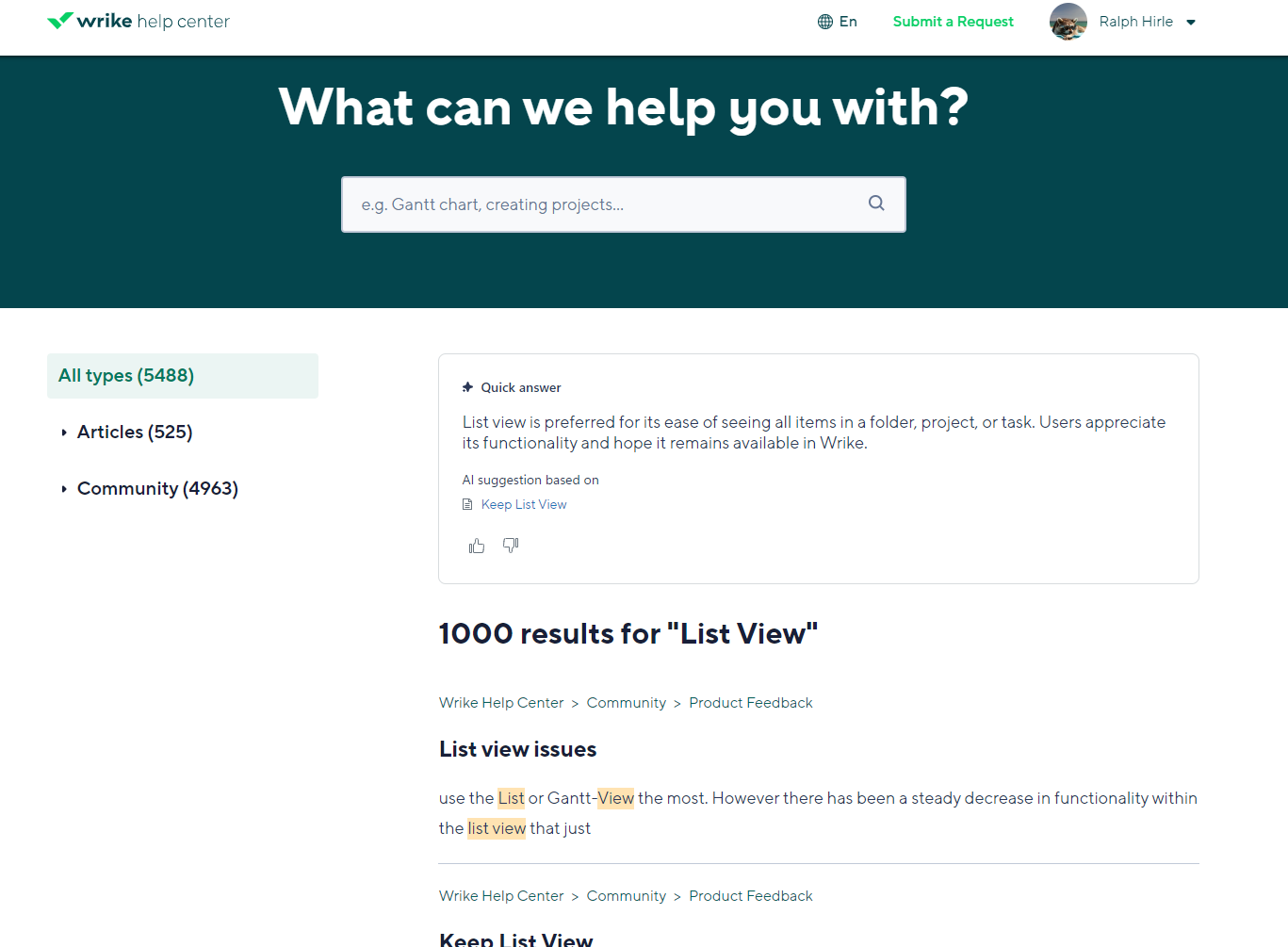The height and width of the screenshot is (947, 1288).
Task: Click the Wrike help center logo
Action: pos(139,21)
